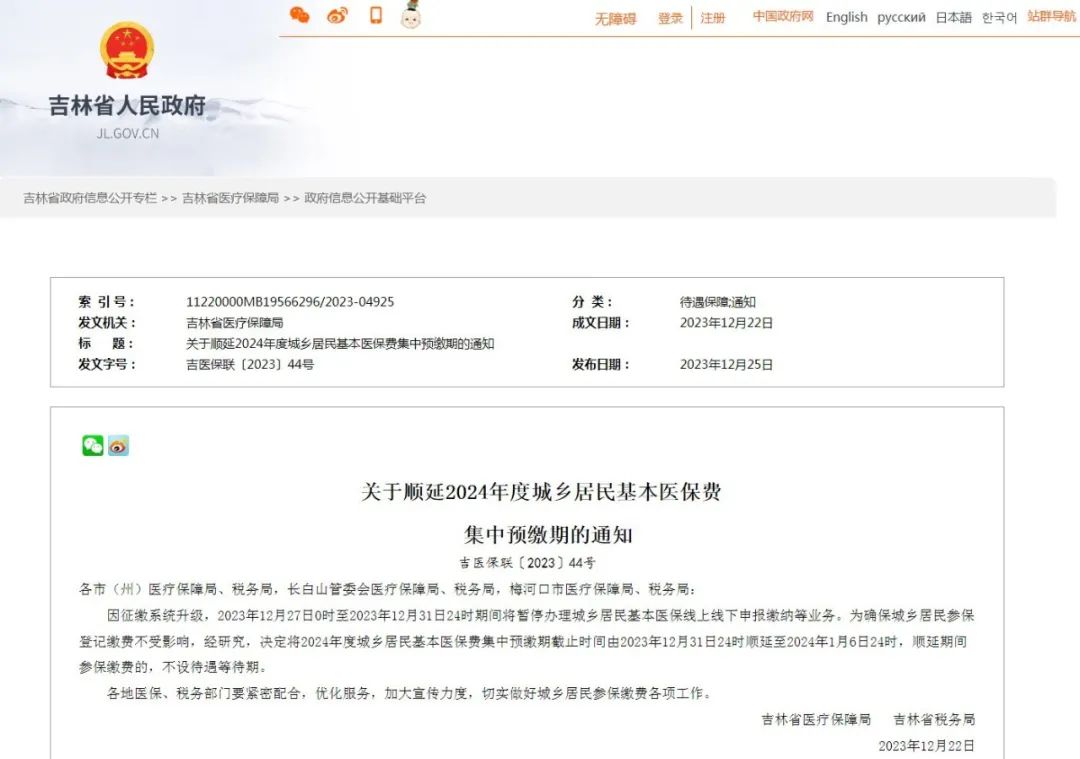This screenshot has width=1080, height=759.
Task: Share article via green WeChat icon
Action: 93,446
